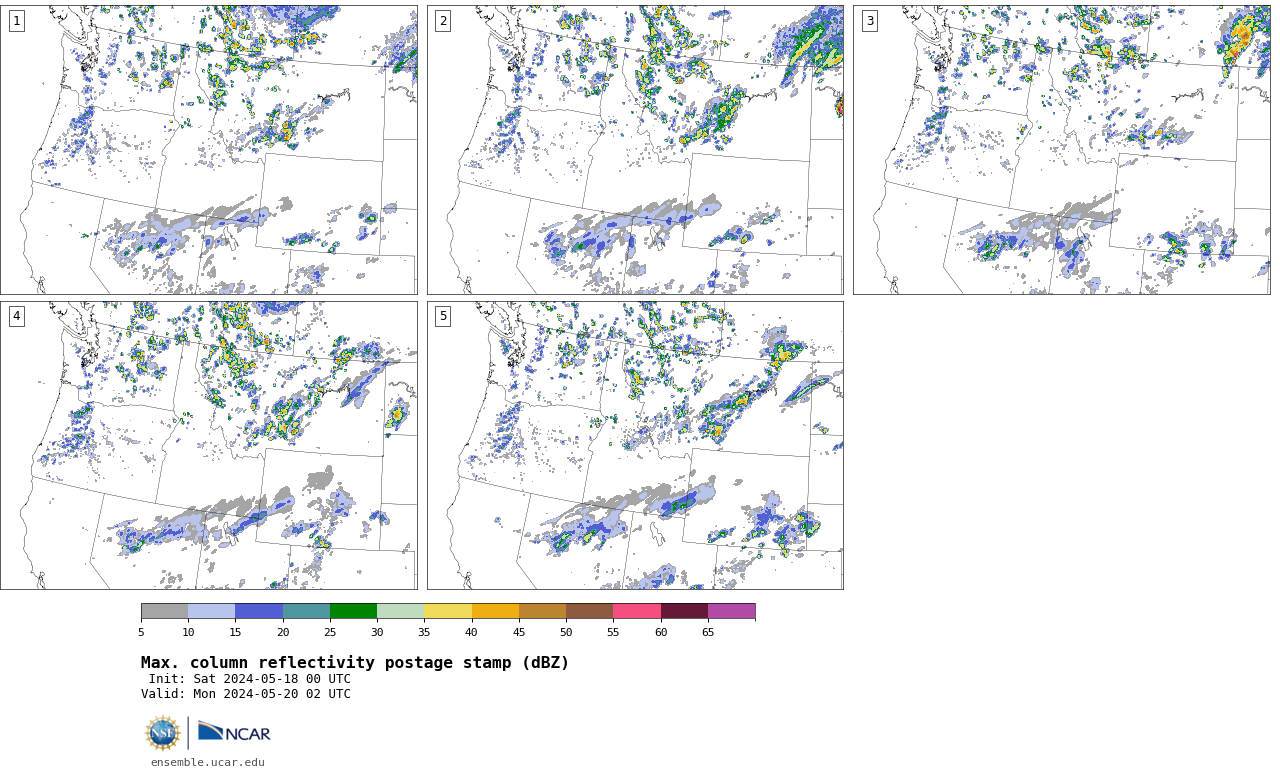The image size is (1280, 773).
Task: Click the Valid: Mon 2024-05-20 02 UTC text
Action: pos(246,694)
